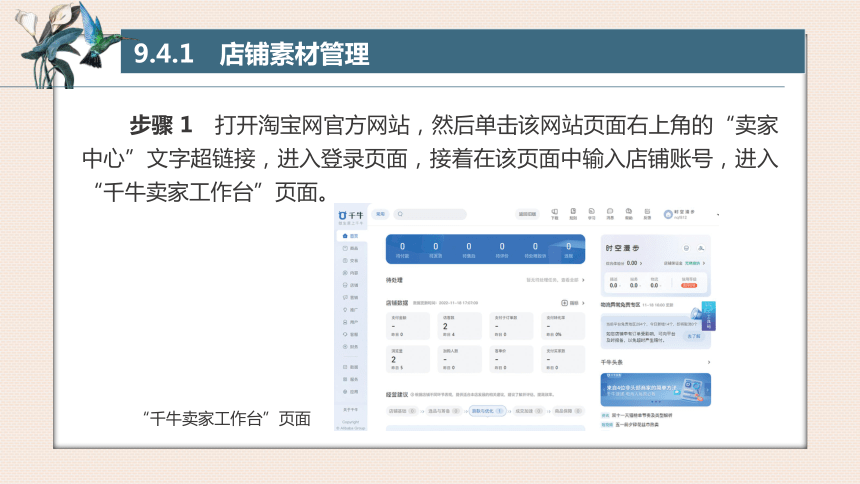Click the pill button left of 下载
Viewport: 860px width, 484px height.
528,214
